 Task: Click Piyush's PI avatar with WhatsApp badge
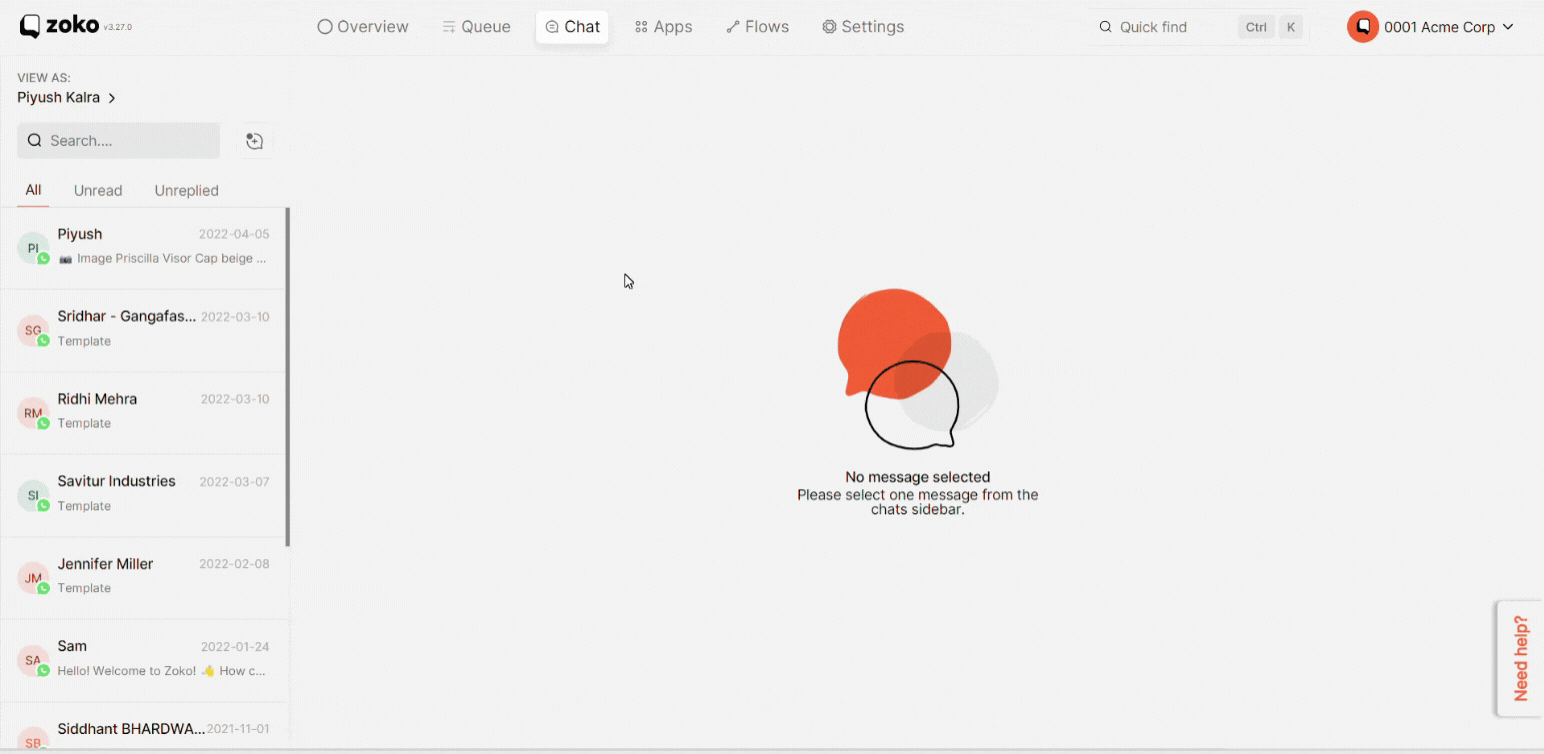(33, 248)
